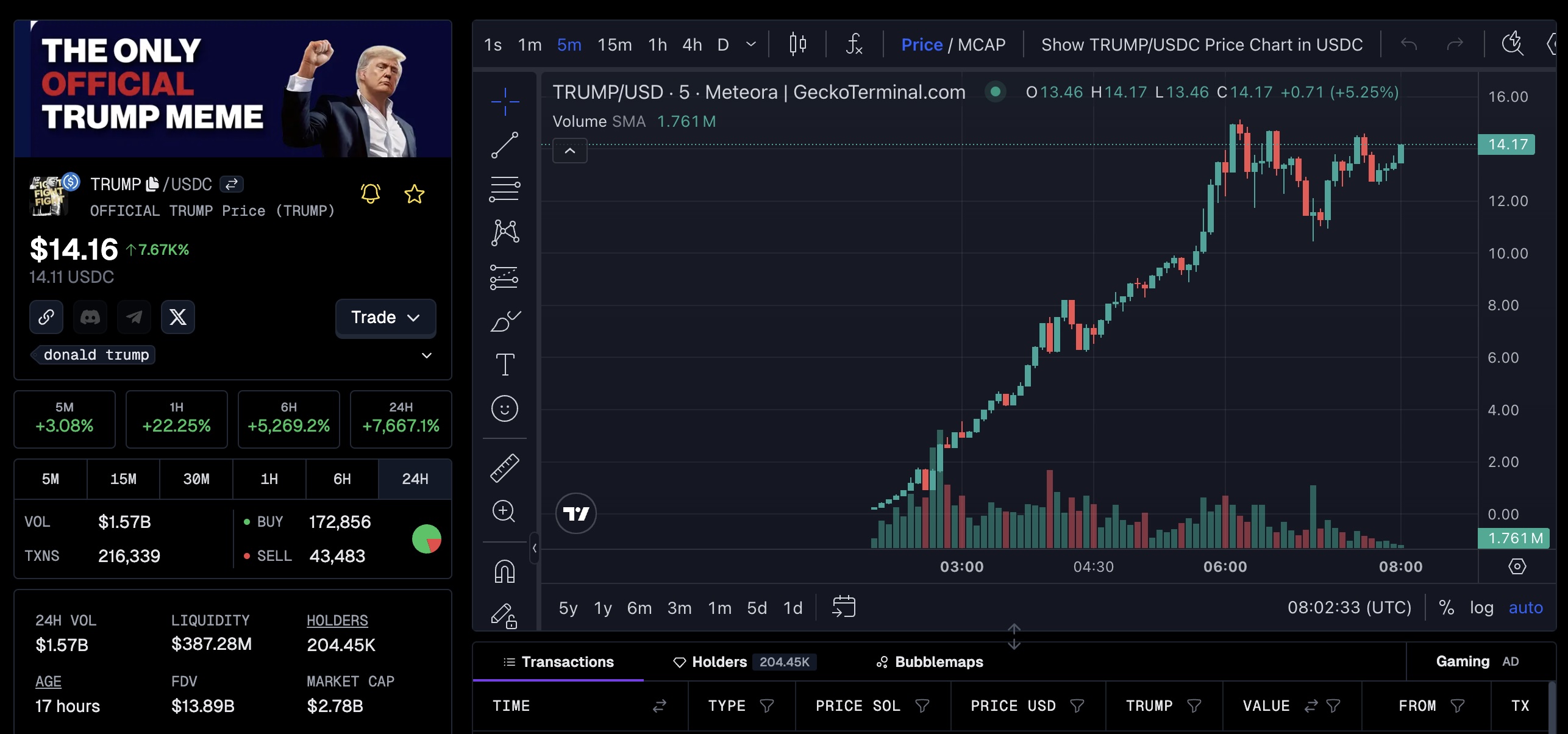1568x734 pixels.
Task: Set chart interval to 15m
Action: 615,45
